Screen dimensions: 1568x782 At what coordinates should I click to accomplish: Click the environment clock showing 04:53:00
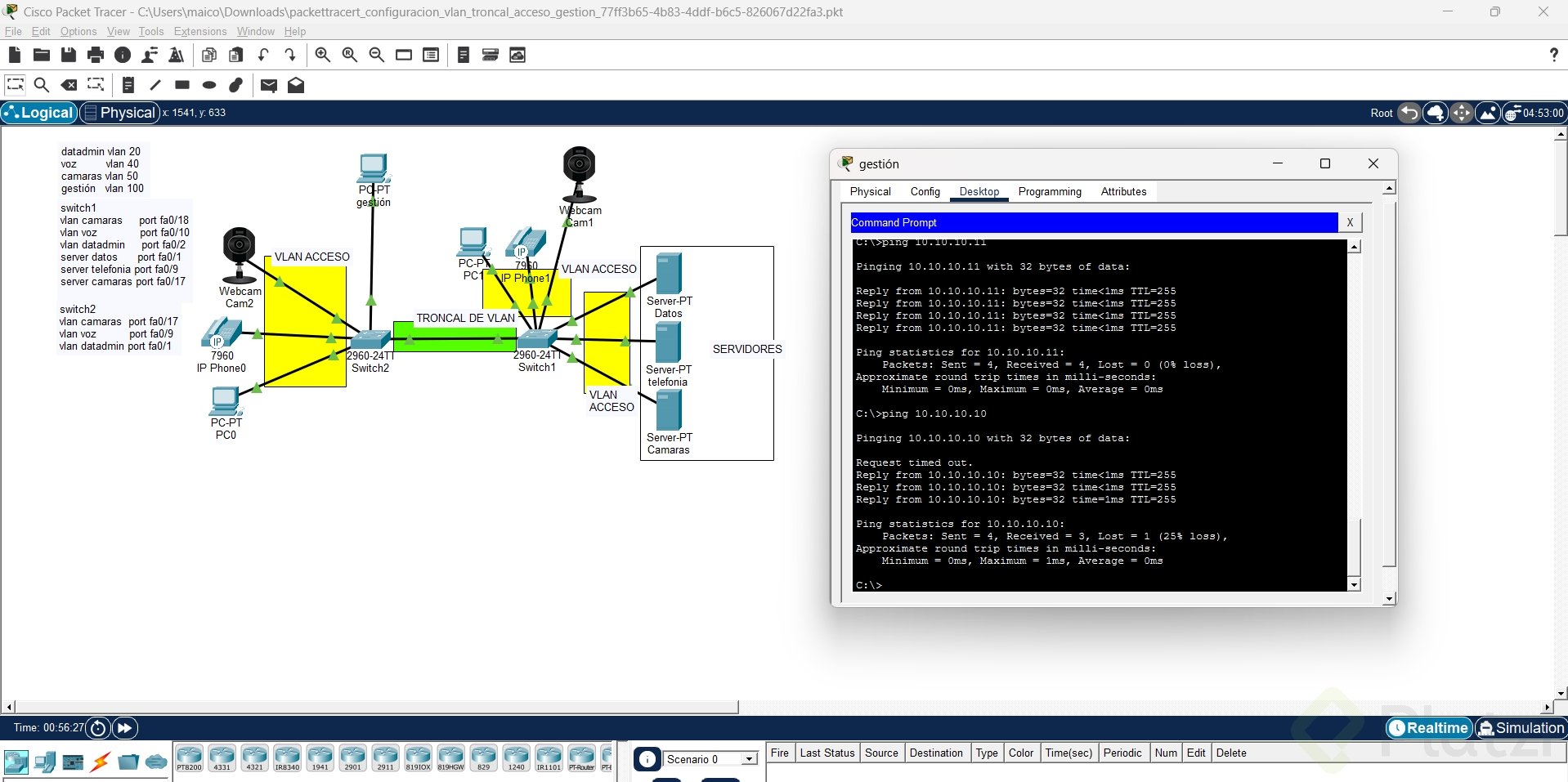click(x=1534, y=113)
